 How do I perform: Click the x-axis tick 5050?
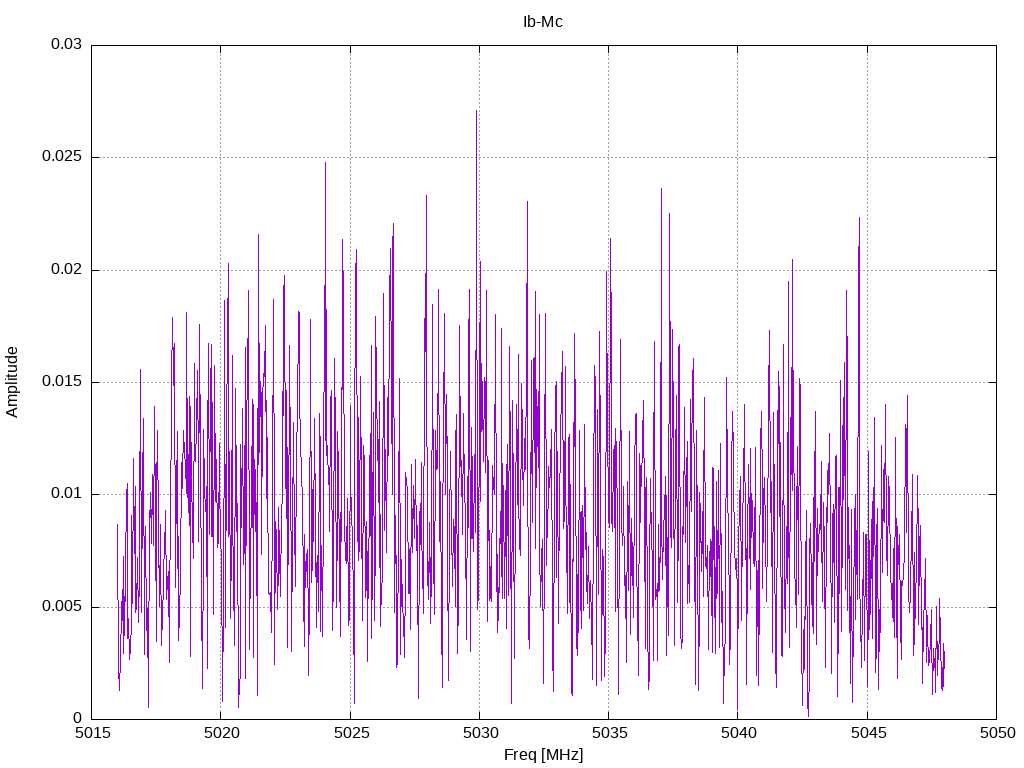click(997, 733)
